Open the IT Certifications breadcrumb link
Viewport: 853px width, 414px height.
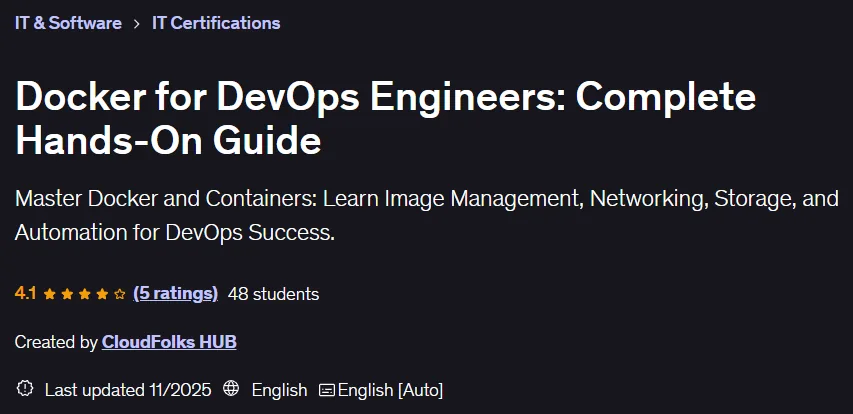coord(216,23)
